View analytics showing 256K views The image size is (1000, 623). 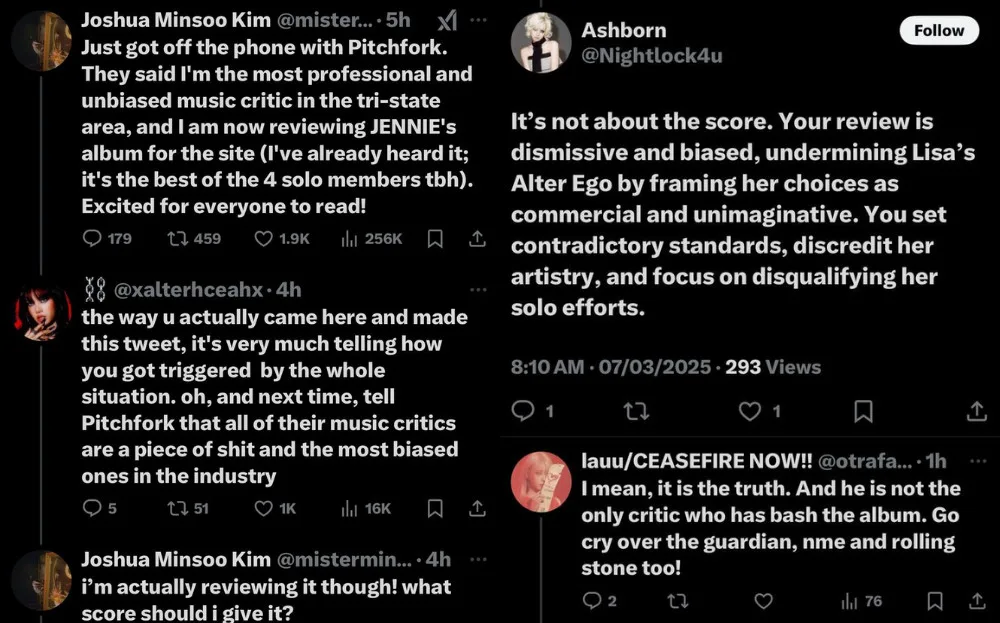click(x=350, y=238)
